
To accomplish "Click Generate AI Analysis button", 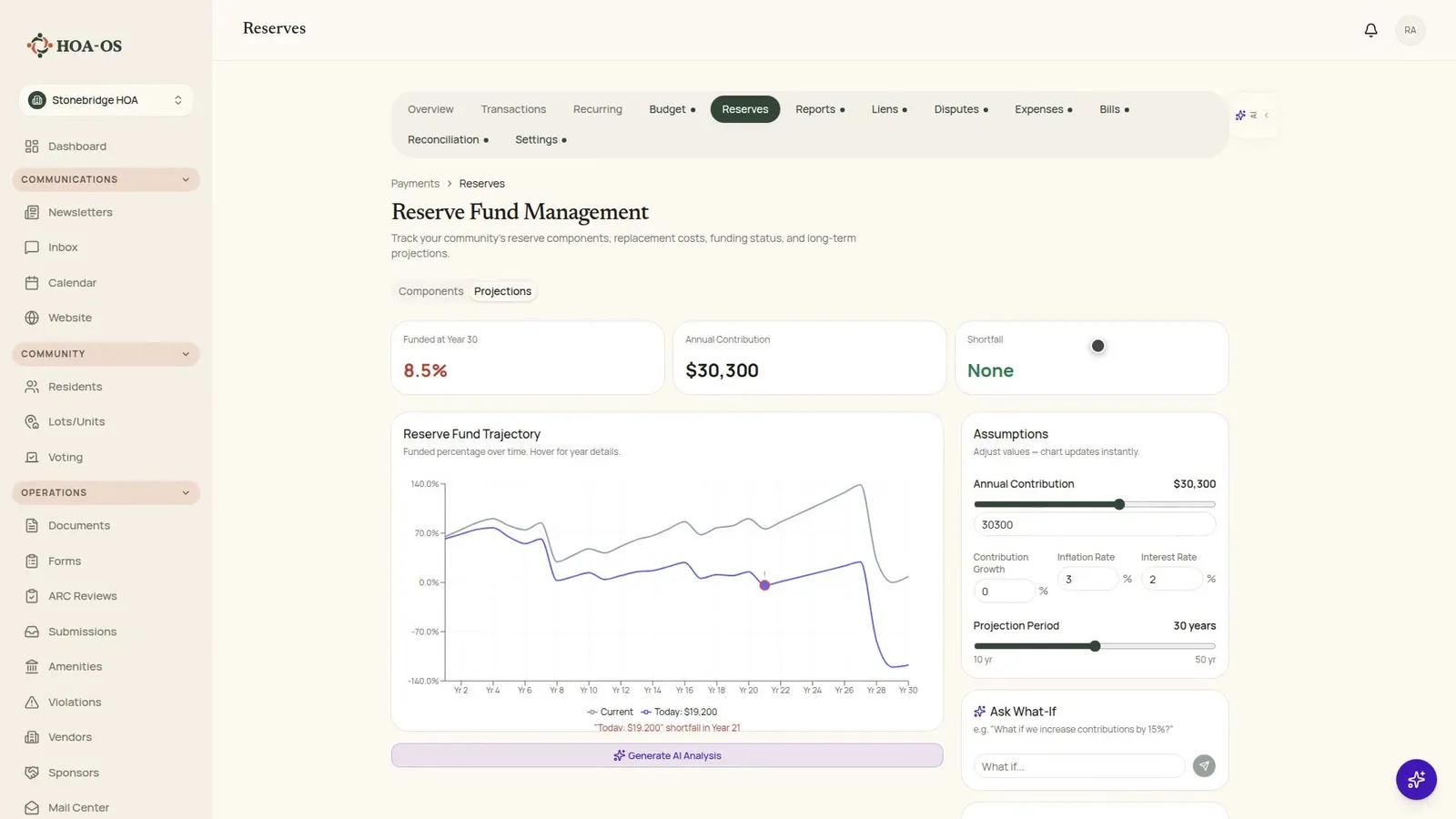I will click(667, 755).
